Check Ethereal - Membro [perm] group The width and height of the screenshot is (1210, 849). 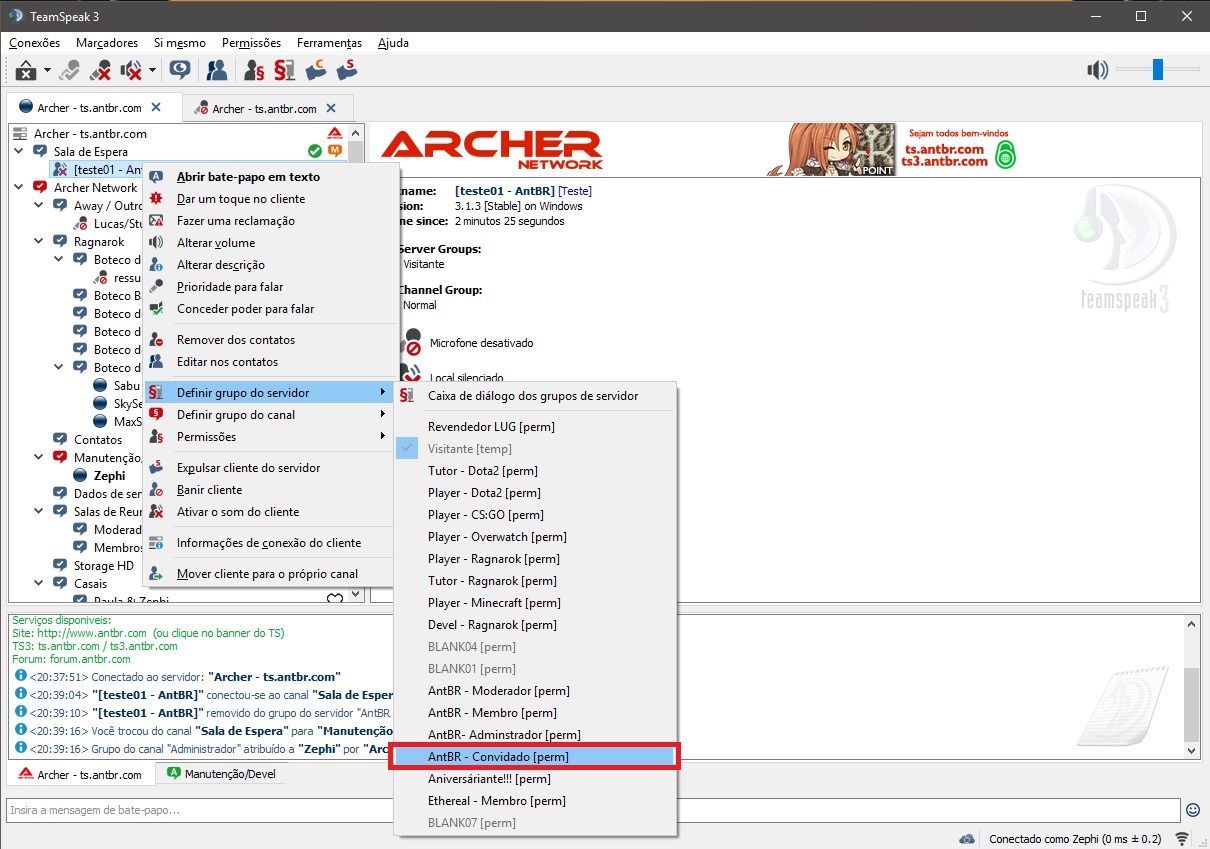[535, 800]
